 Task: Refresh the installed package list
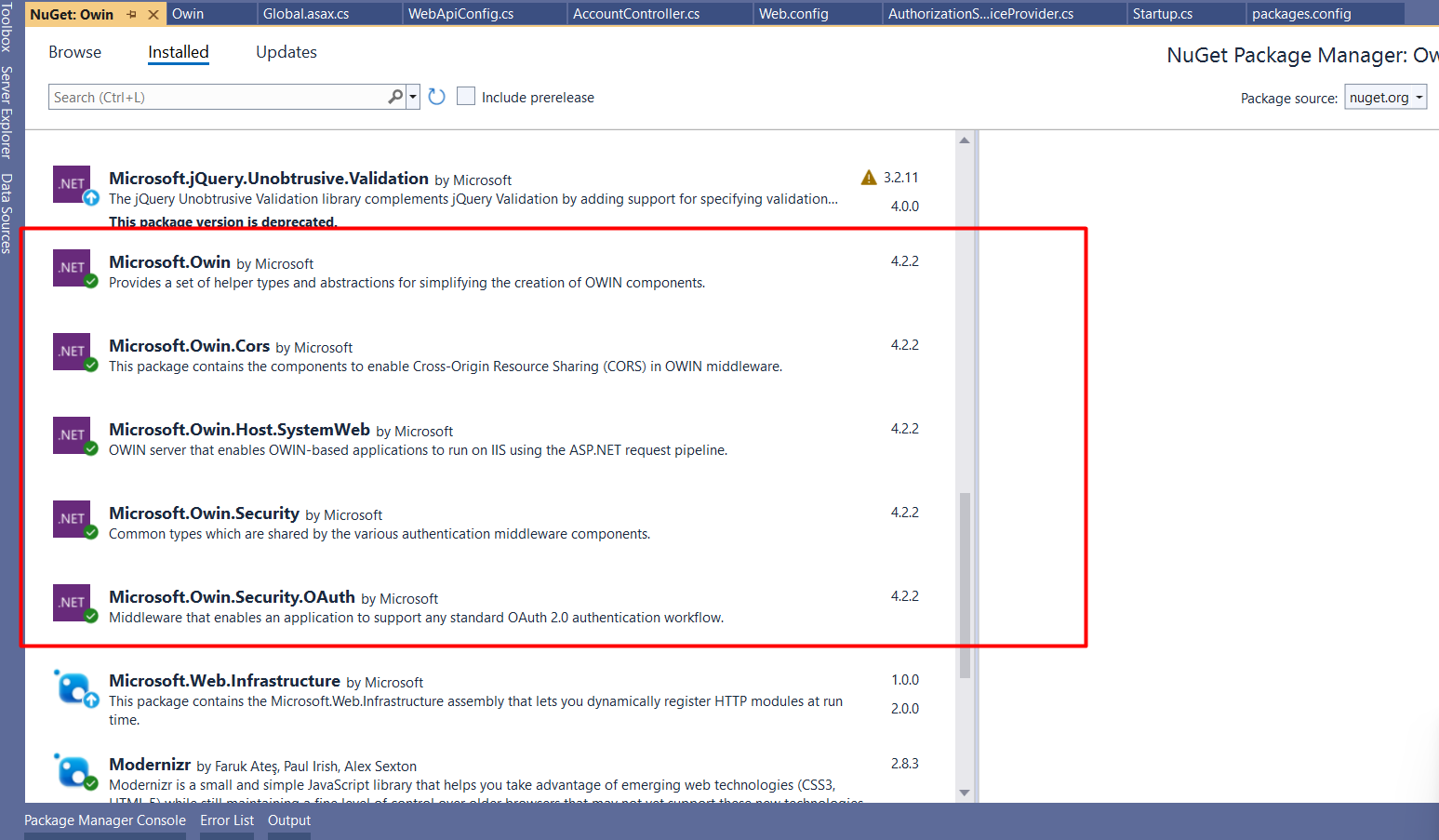(436, 97)
